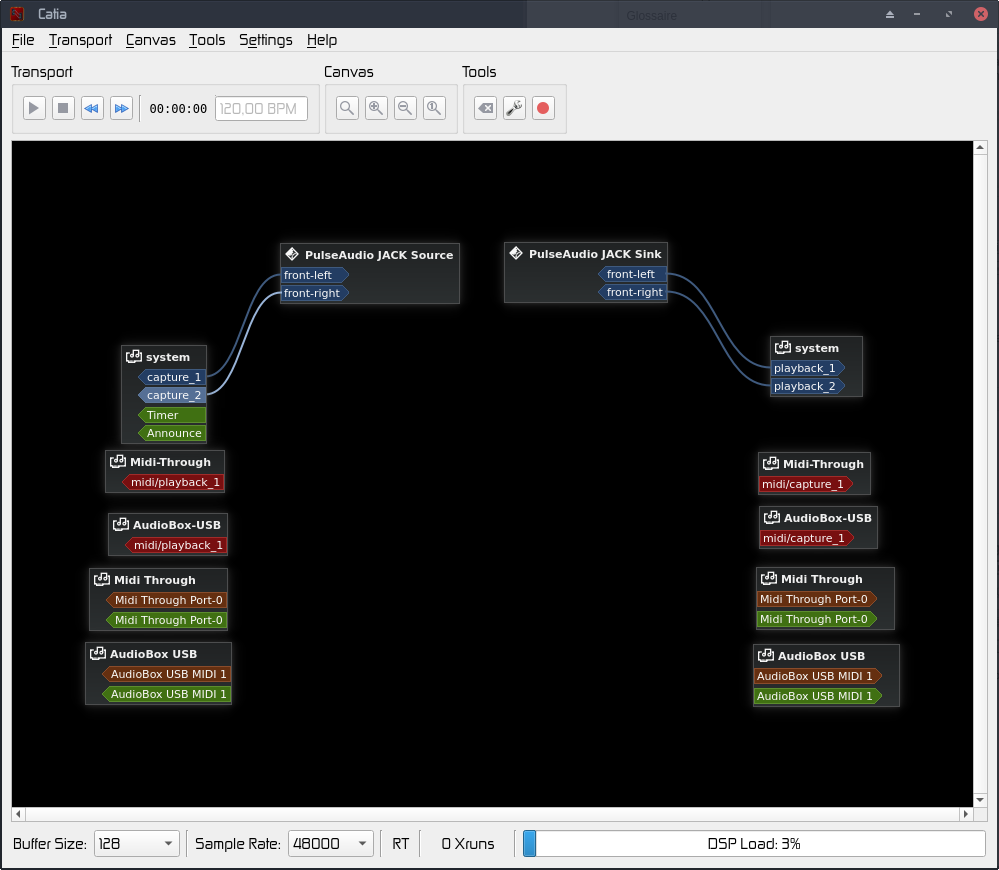Select front-right port of JACK Source
999x870 pixels.
pos(315,293)
